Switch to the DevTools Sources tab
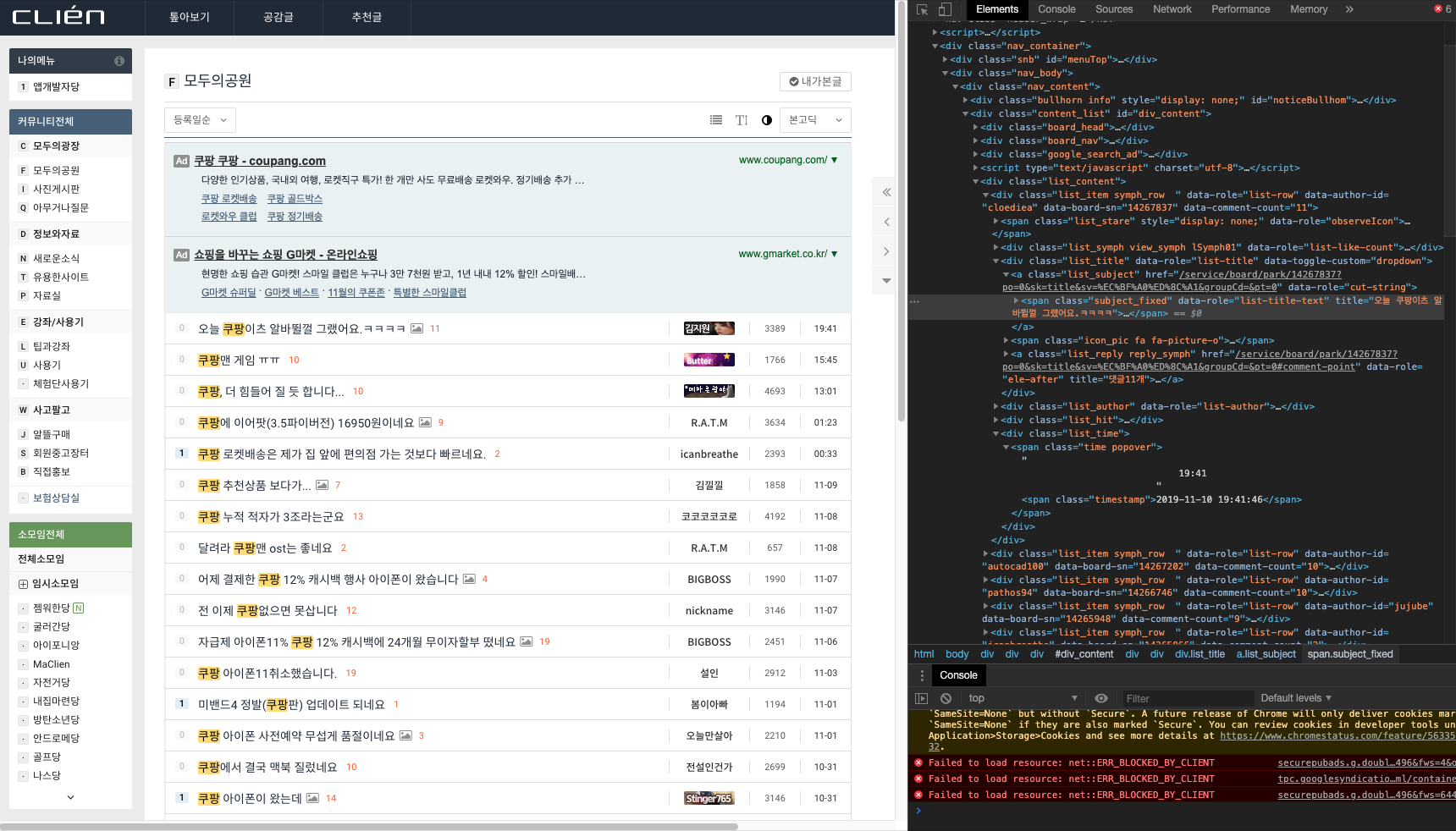 [1114, 9]
